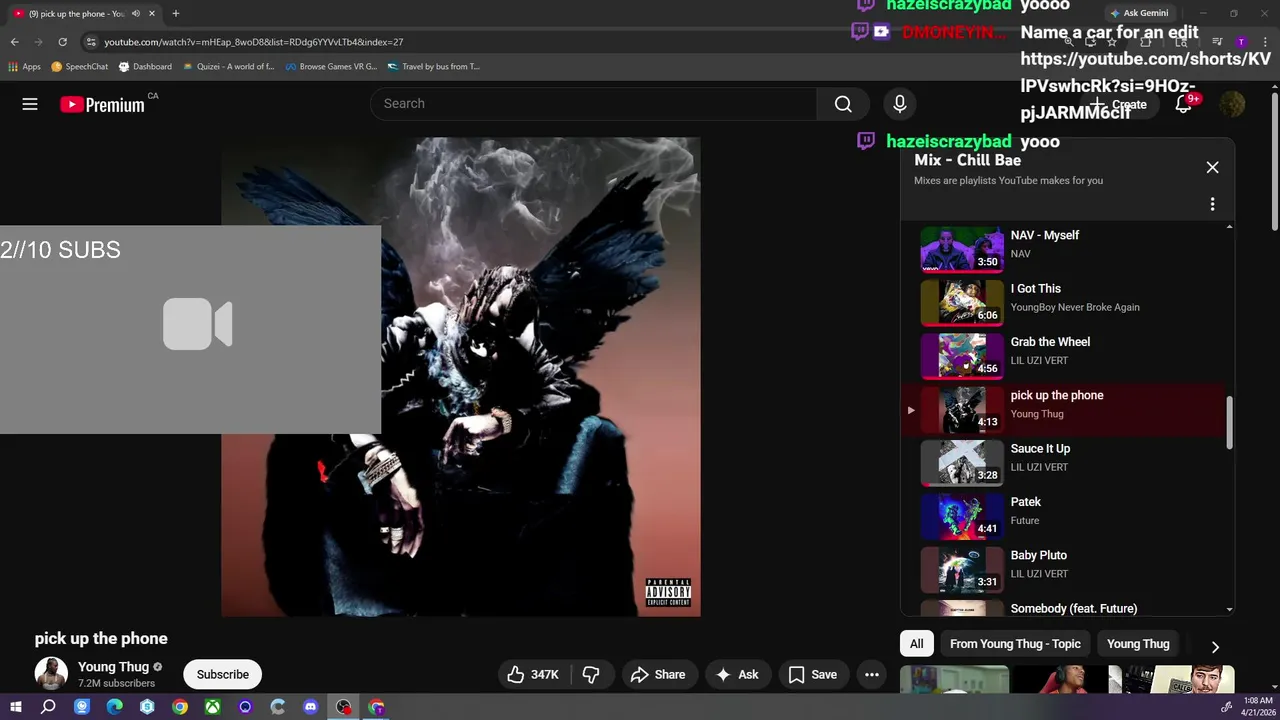Image resolution: width=1280 pixels, height=720 pixels.
Task: Open more actions ellipsis next to Save
Action: [x=872, y=675]
